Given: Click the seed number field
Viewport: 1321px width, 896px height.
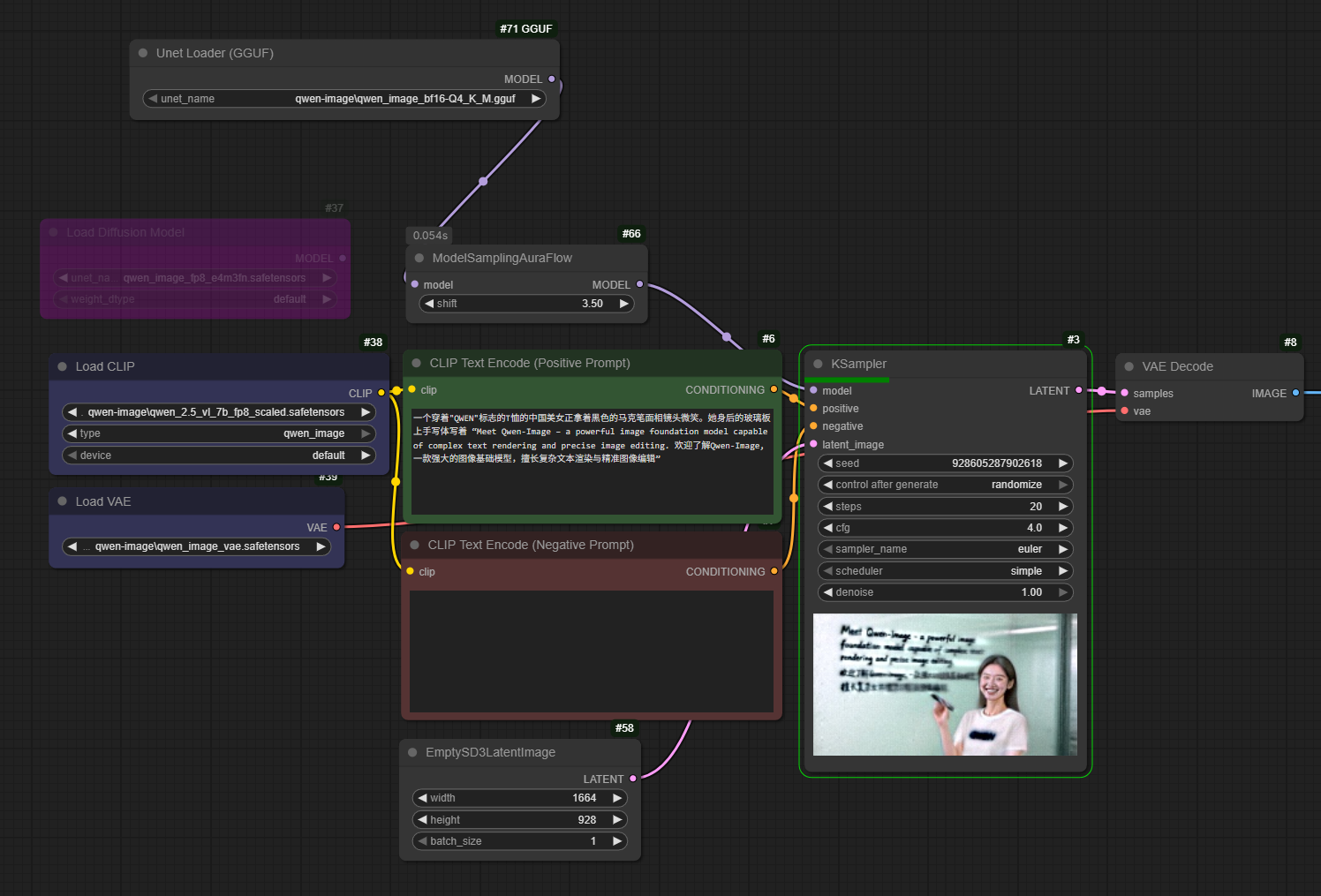Looking at the screenshot, I should coord(946,463).
